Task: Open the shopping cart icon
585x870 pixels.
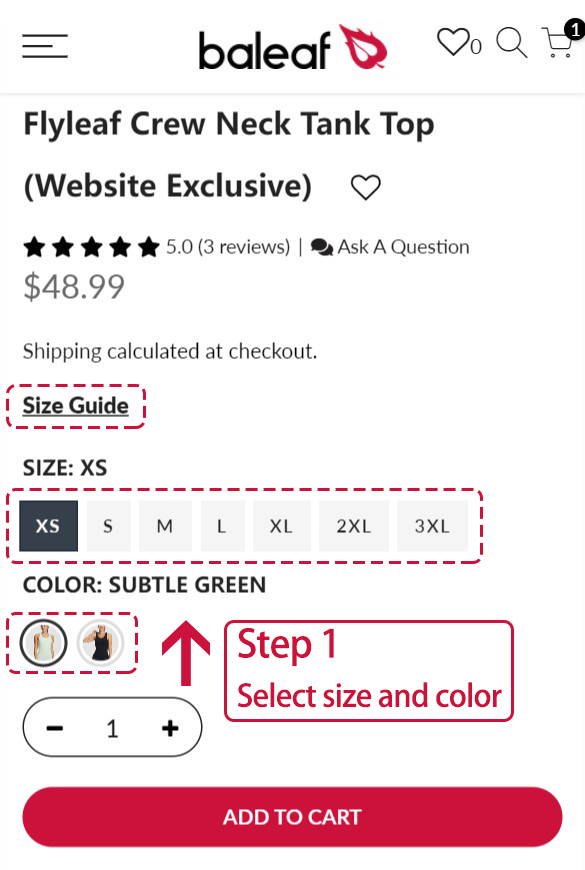Action: (559, 42)
